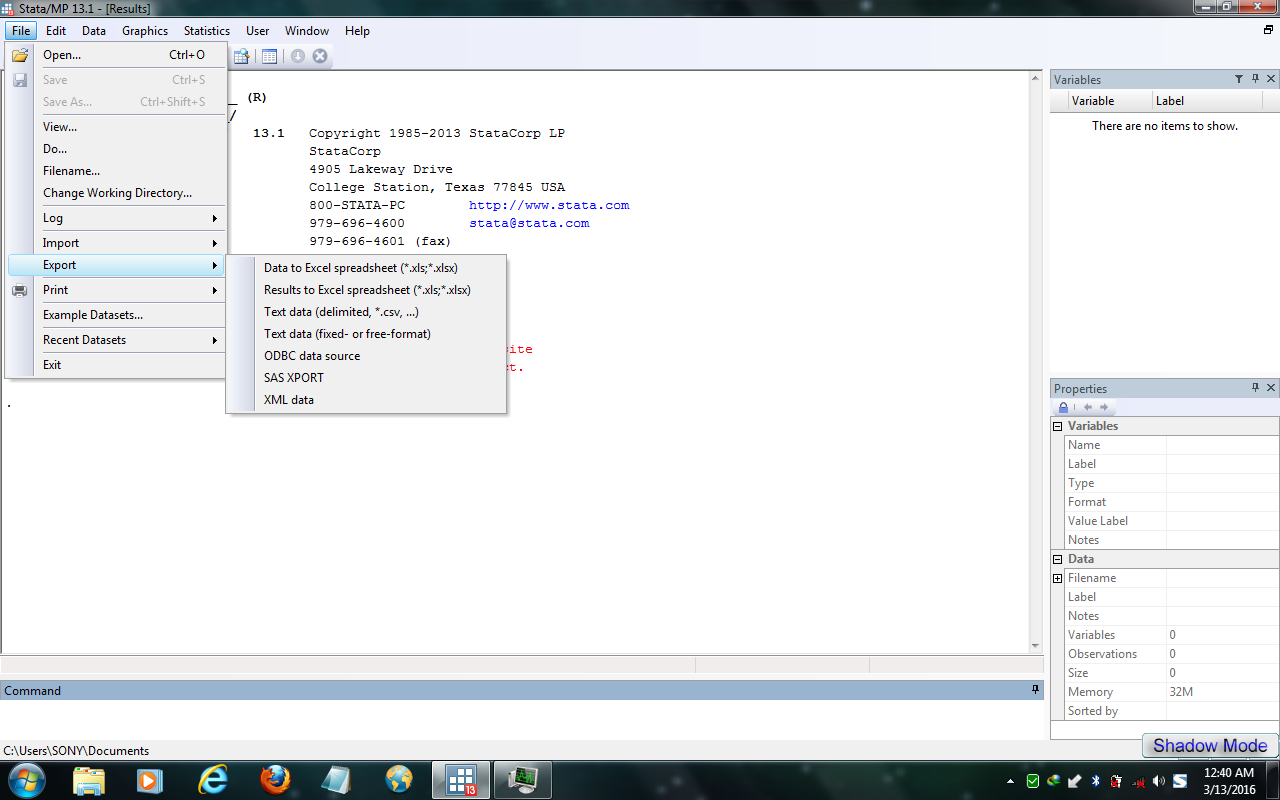
Task: Click Filename... in the File menu
Action: (116, 171)
